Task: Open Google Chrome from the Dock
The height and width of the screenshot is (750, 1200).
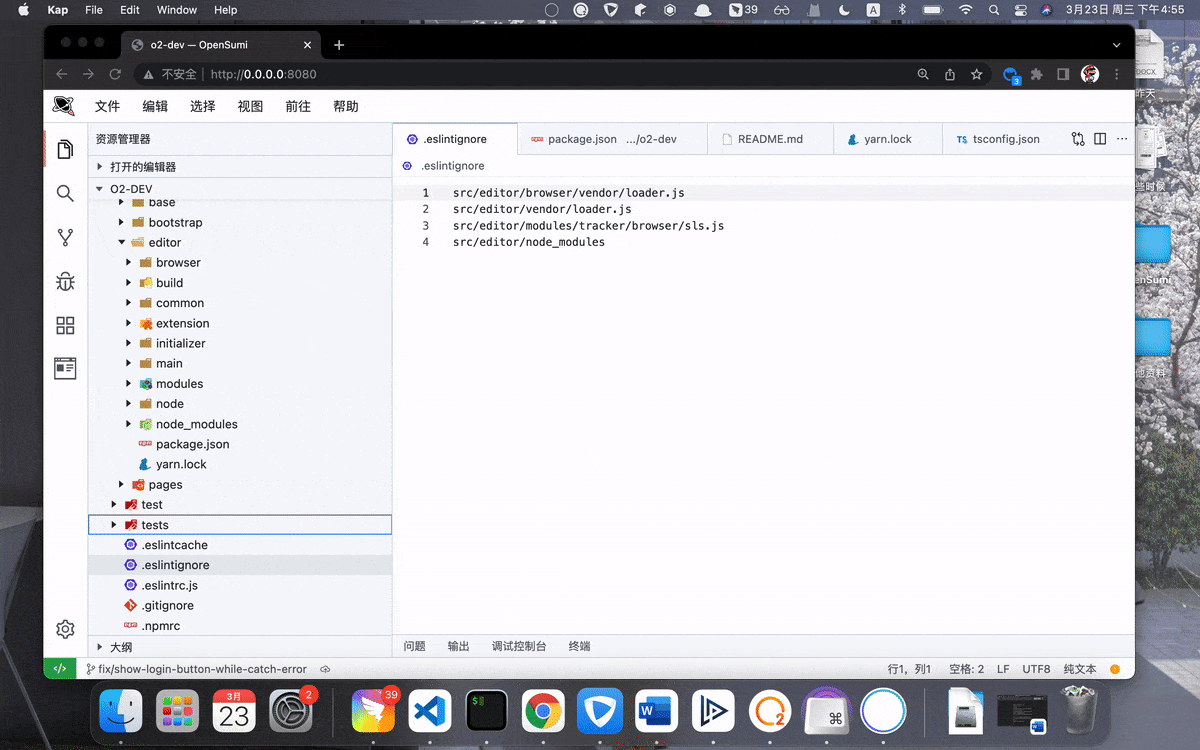Action: (x=542, y=711)
